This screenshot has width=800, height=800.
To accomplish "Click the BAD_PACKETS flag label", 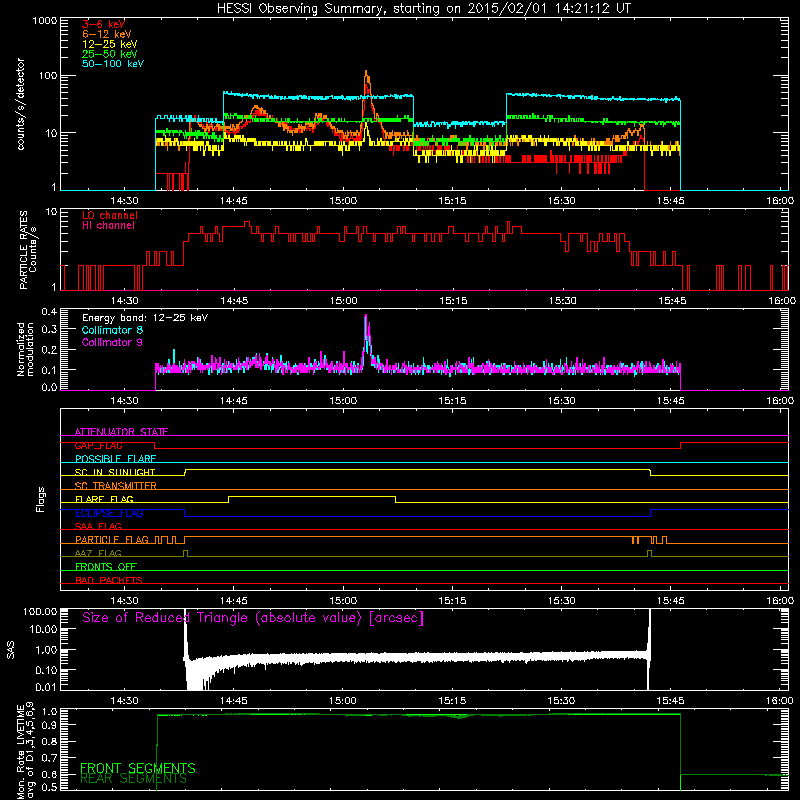I will pos(109,580).
